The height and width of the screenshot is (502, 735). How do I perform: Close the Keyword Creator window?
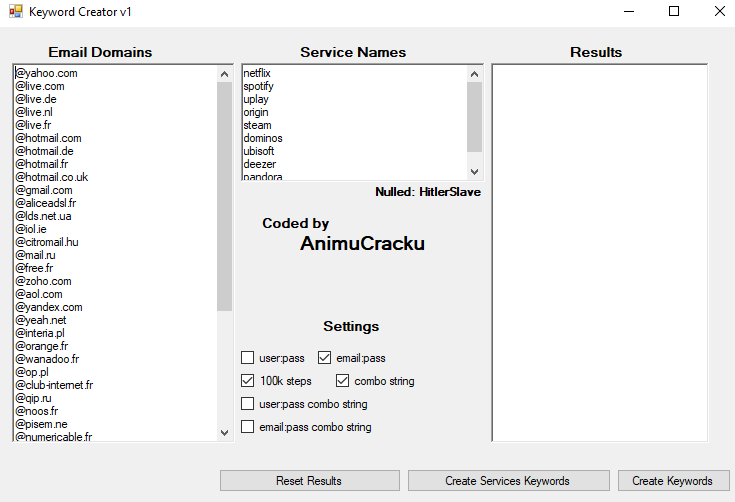tap(719, 12)
